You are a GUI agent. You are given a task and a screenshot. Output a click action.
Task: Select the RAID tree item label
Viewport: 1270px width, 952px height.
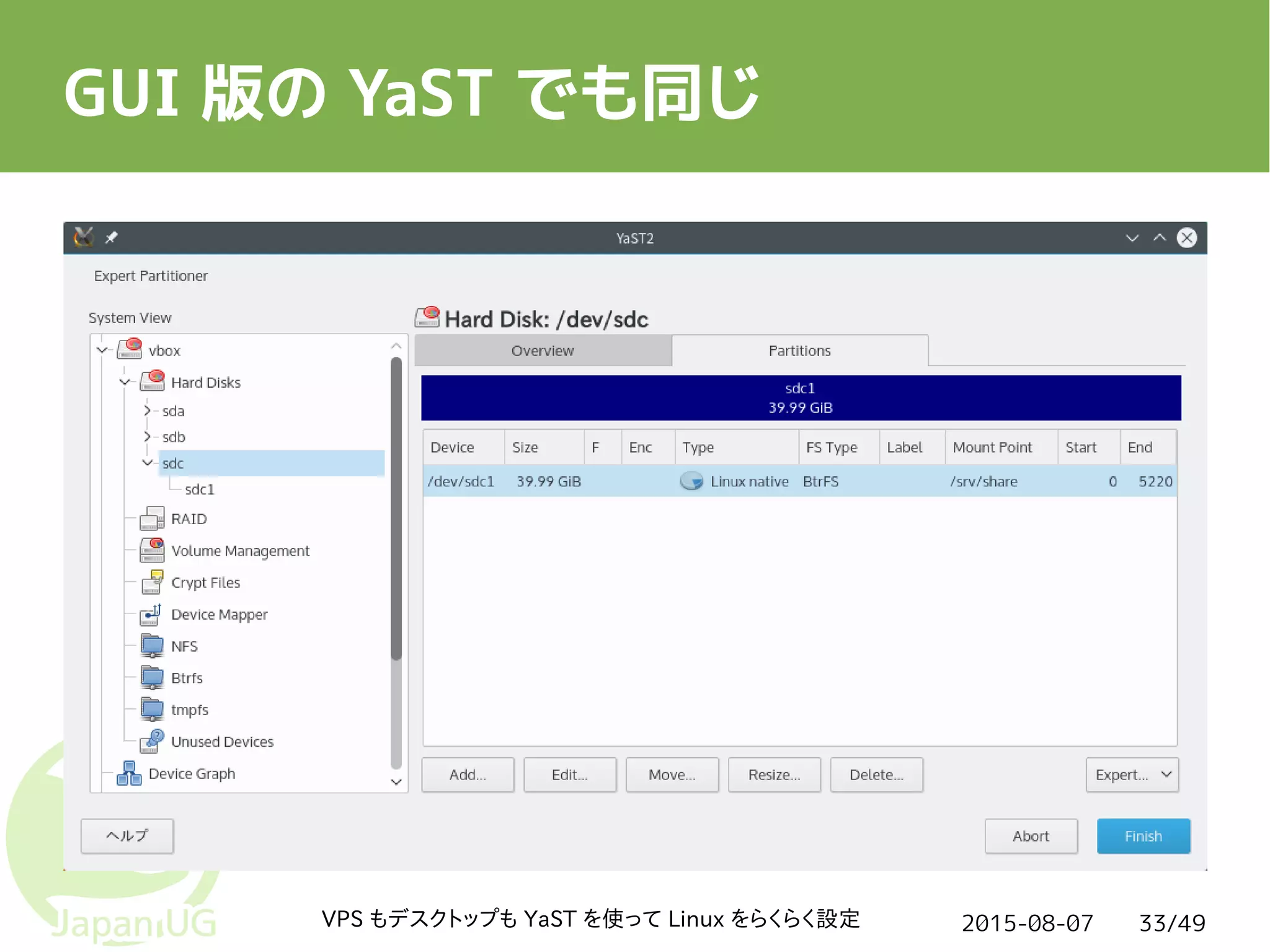click(x=189, y=518)
